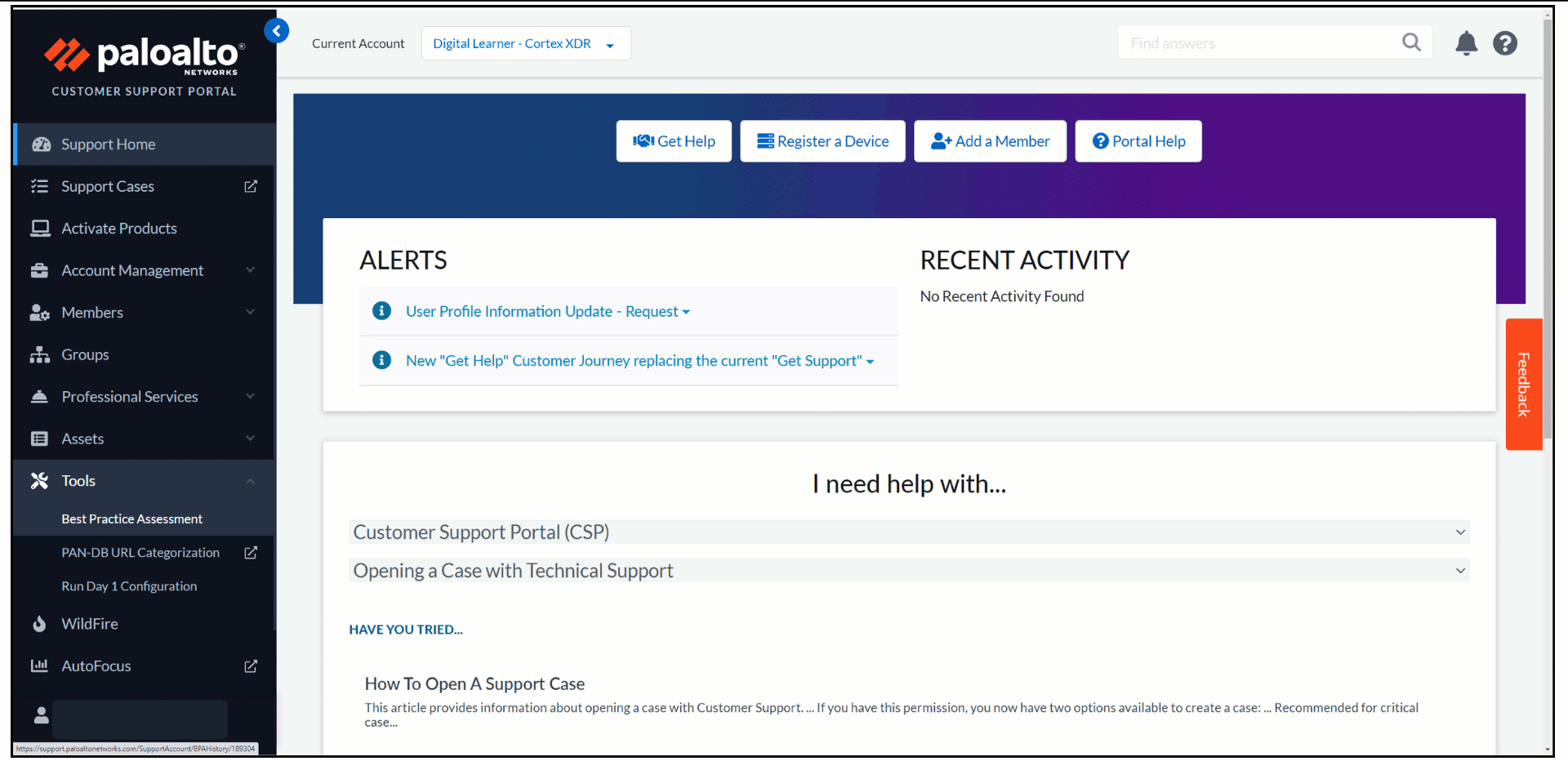The width and height of the screenshot is (1568, 761).
Task: Collapse the sidebar with the blue arrow button
Action: pyautogui.click(x=277, y=31)
